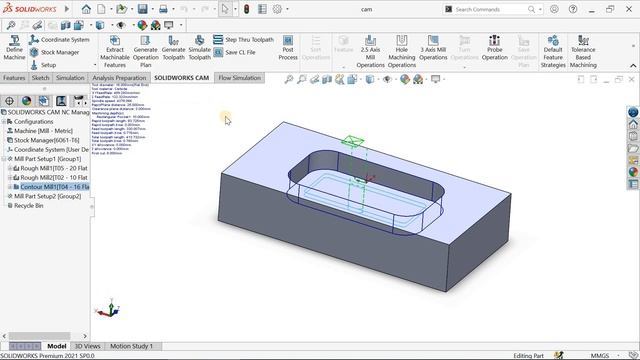Screen dimensions: 640x360
Task: Expand the Search Commands dropdown
Action: pos(540,9)
